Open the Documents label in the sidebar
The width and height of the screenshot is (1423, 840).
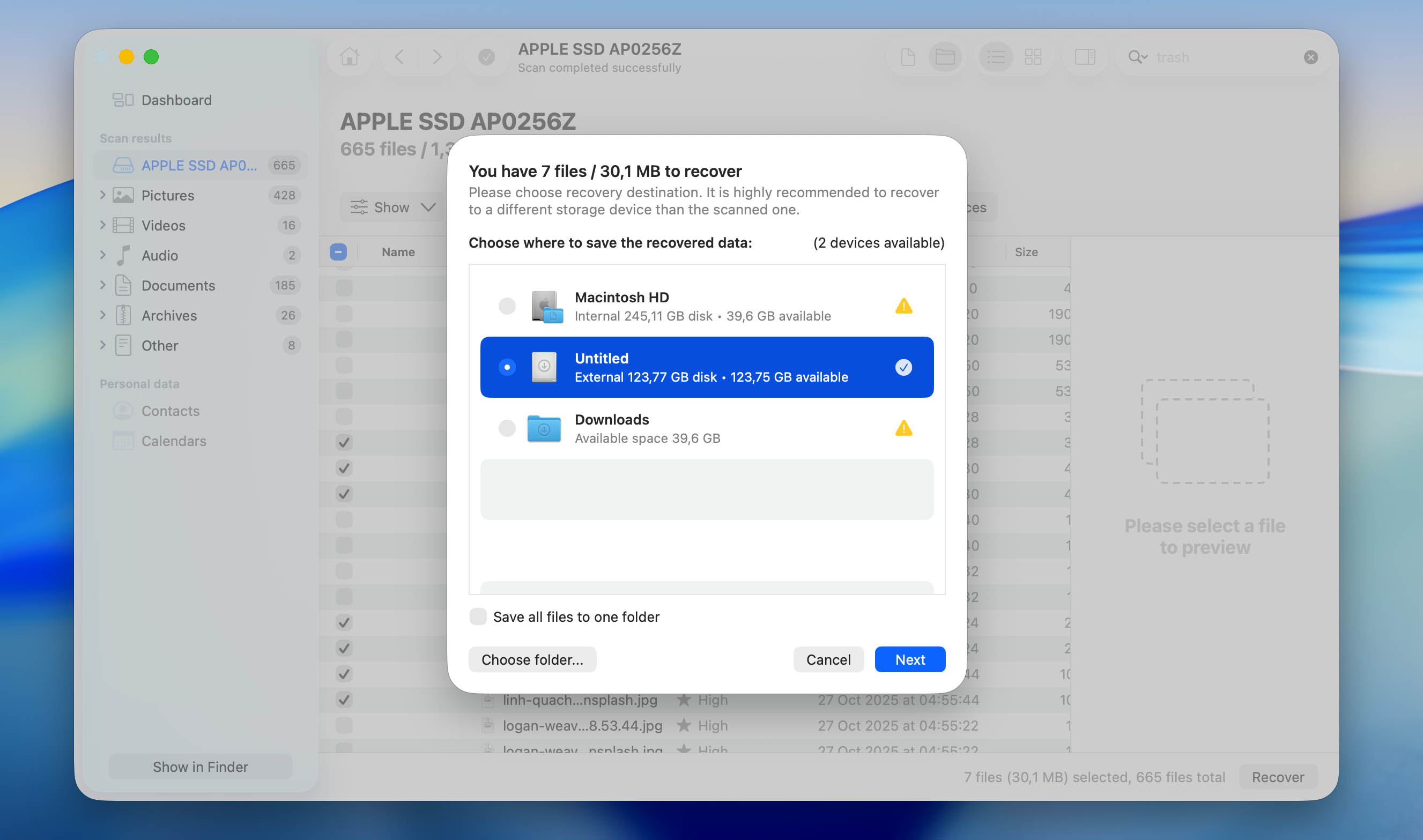pos(179,286)
